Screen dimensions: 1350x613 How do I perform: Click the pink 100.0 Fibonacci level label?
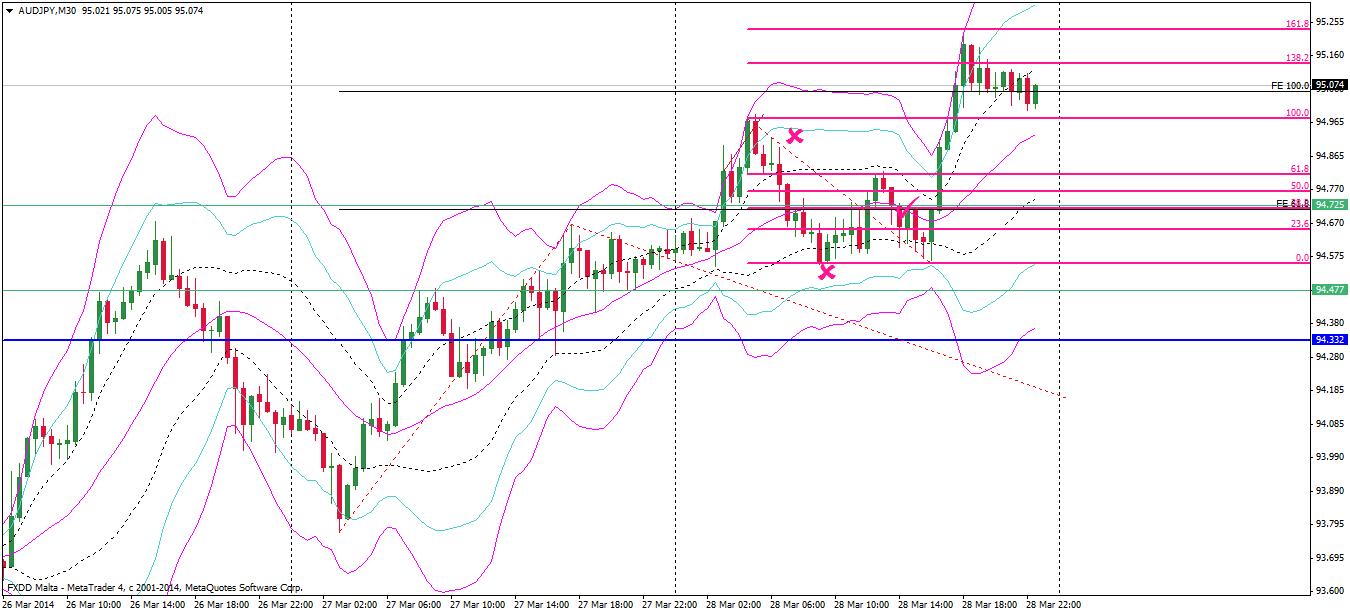[1297, 113]
